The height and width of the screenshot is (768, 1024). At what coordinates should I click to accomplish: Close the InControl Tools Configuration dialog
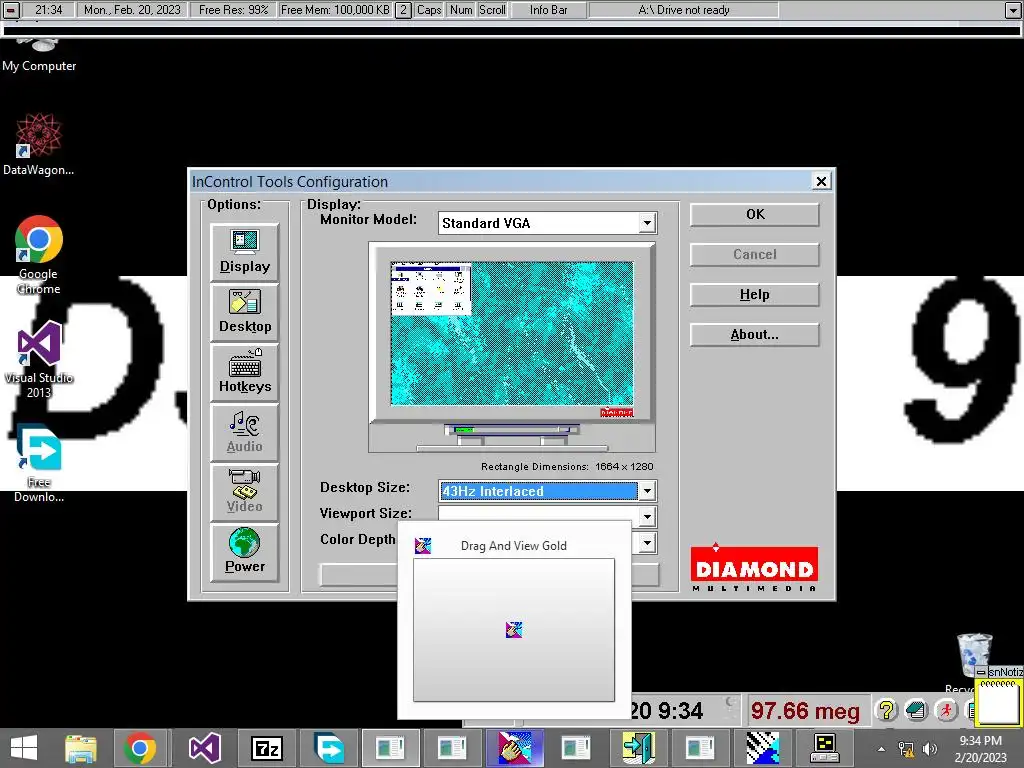pos(822,181)
